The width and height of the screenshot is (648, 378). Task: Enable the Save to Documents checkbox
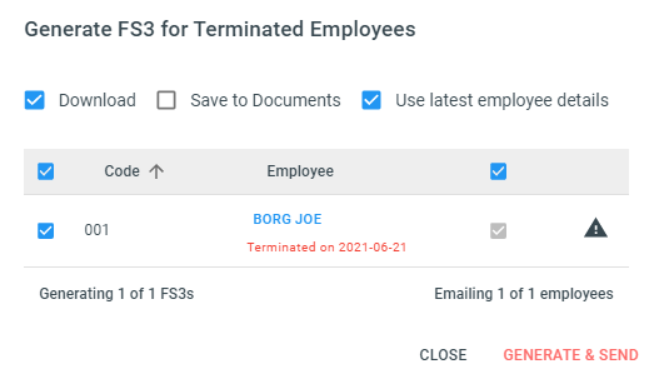166,100
